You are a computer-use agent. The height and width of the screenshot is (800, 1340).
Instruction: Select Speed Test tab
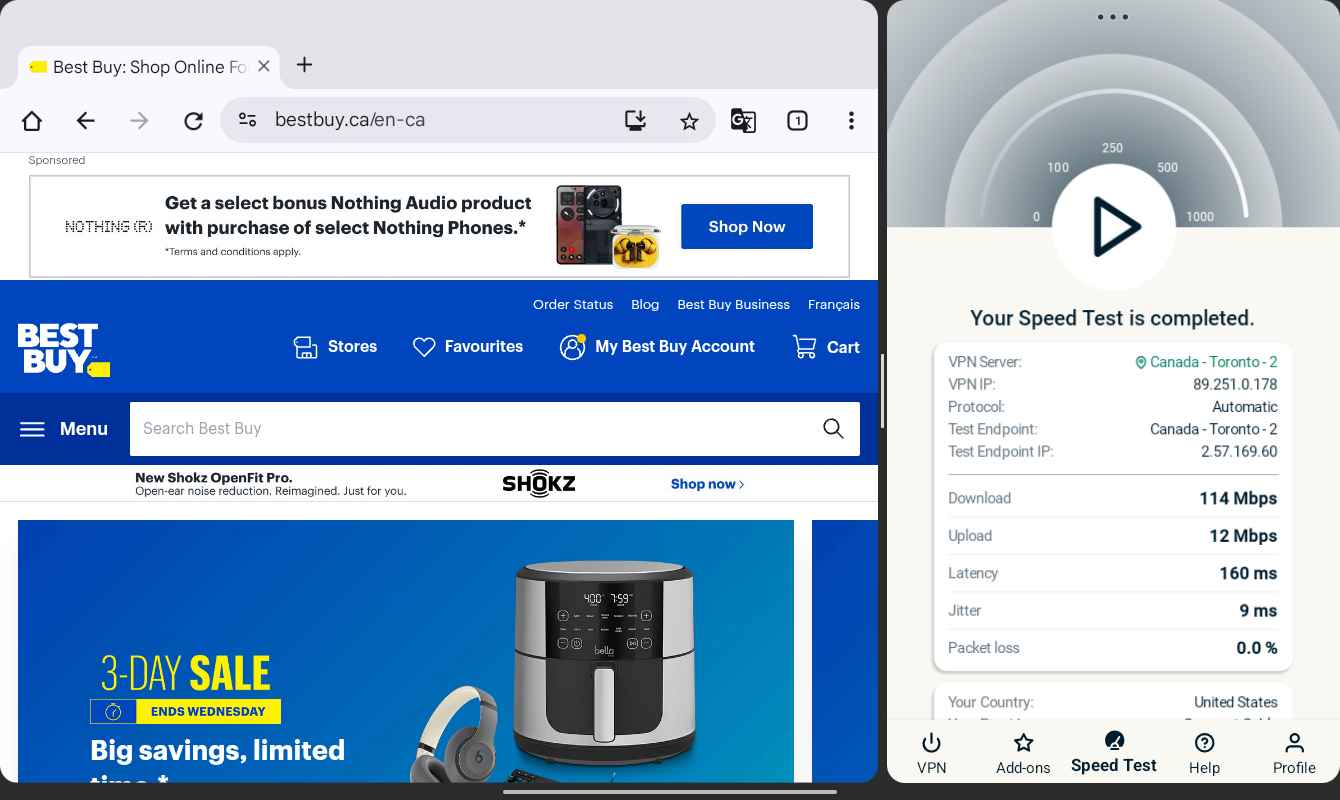tap(1114, 754)
